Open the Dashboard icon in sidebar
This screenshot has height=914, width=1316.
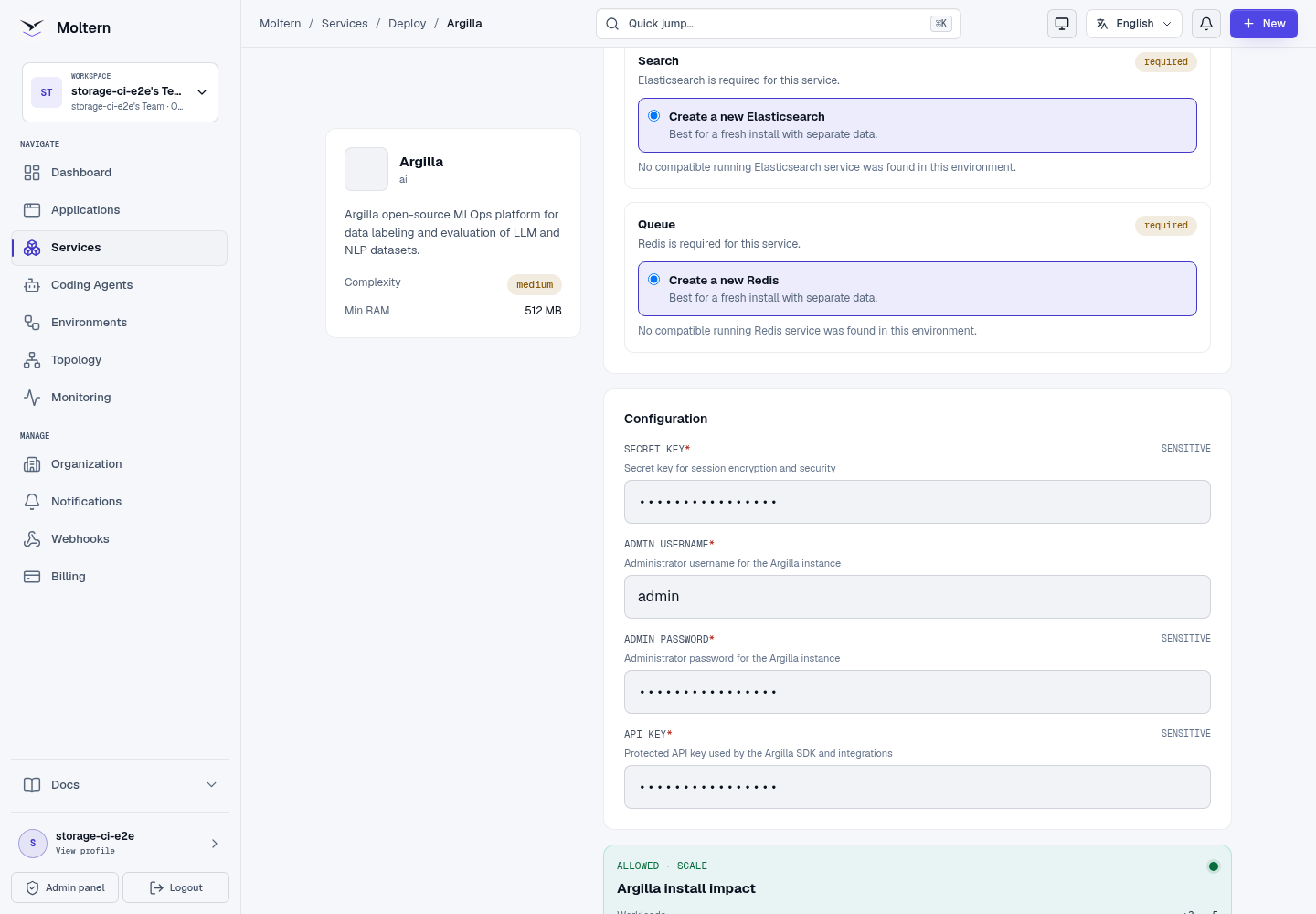click(32, 173)
